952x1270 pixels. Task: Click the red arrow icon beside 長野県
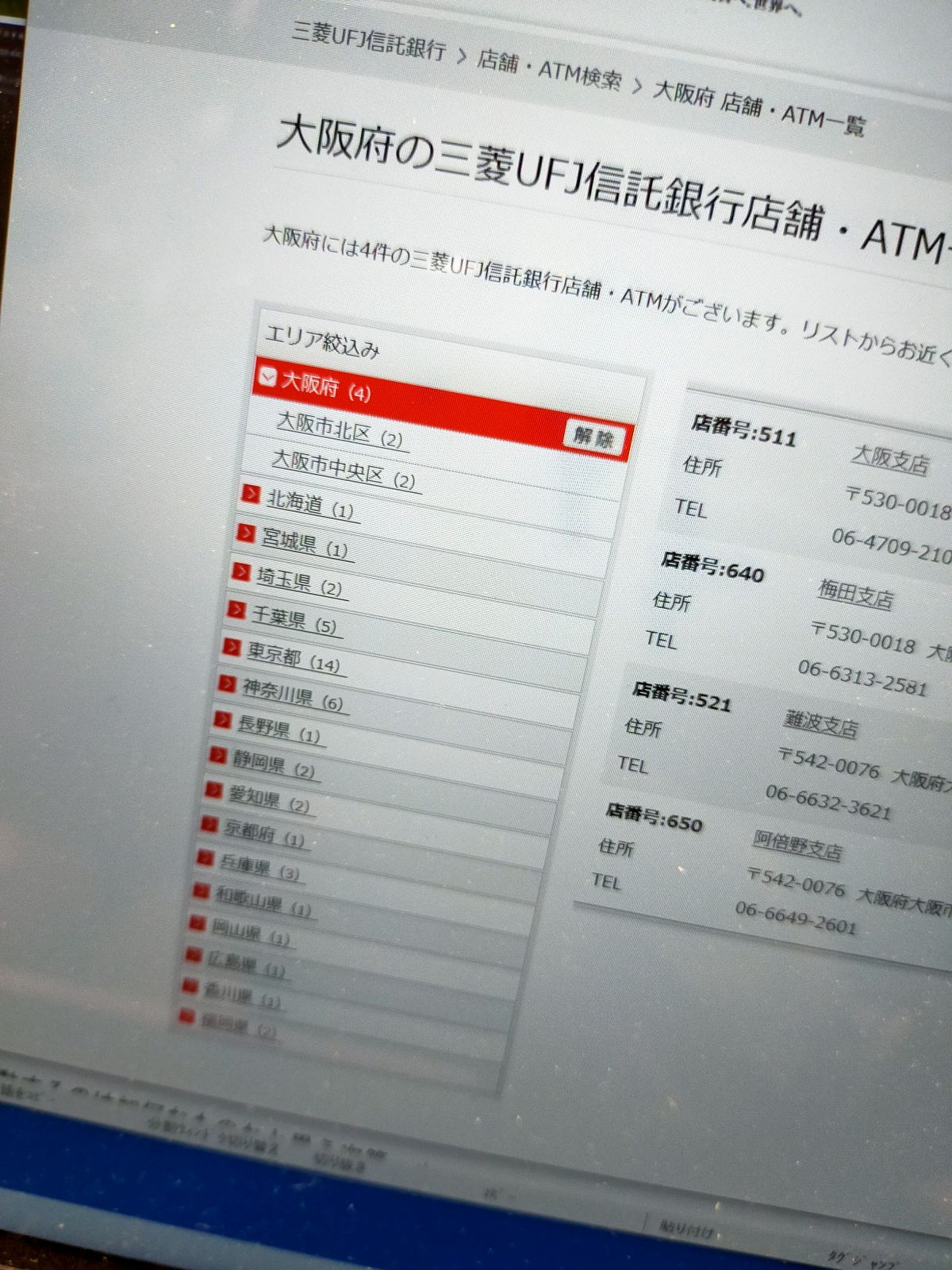pyautogui.click(x=222, y=720)
